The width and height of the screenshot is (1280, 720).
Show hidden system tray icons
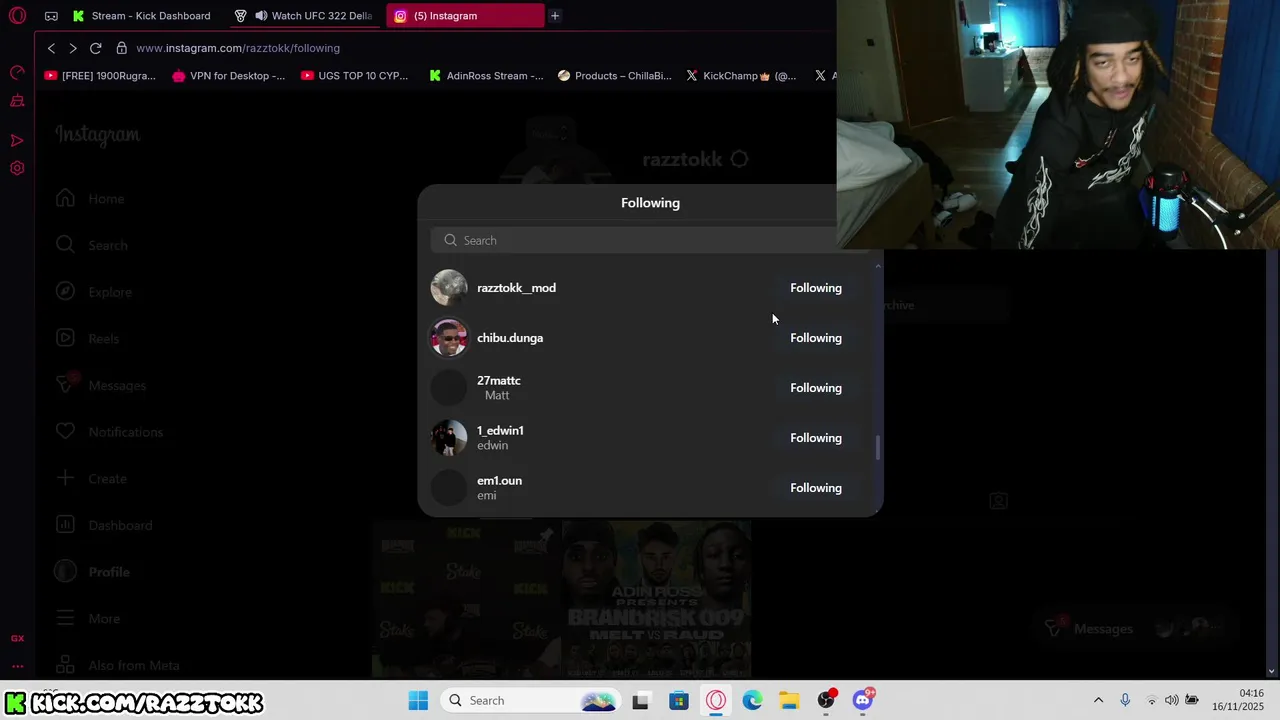click(x=1098, y=700)
